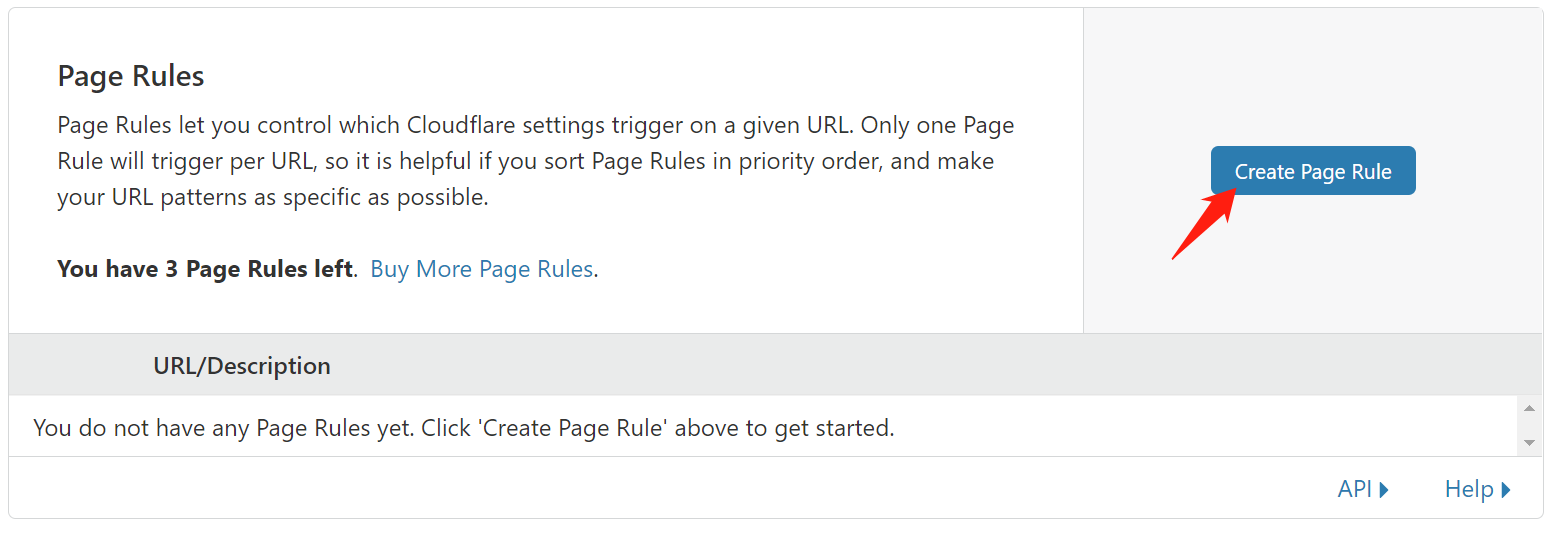
Task: Click the rules list scrollbar up arrow
Action: 1529,408
